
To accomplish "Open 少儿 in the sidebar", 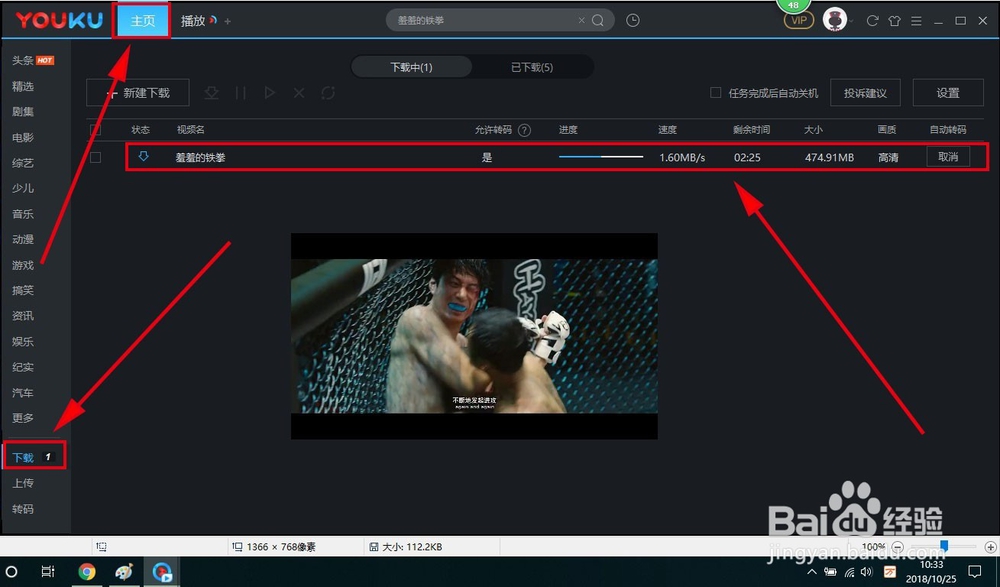I will coord(23,188).
